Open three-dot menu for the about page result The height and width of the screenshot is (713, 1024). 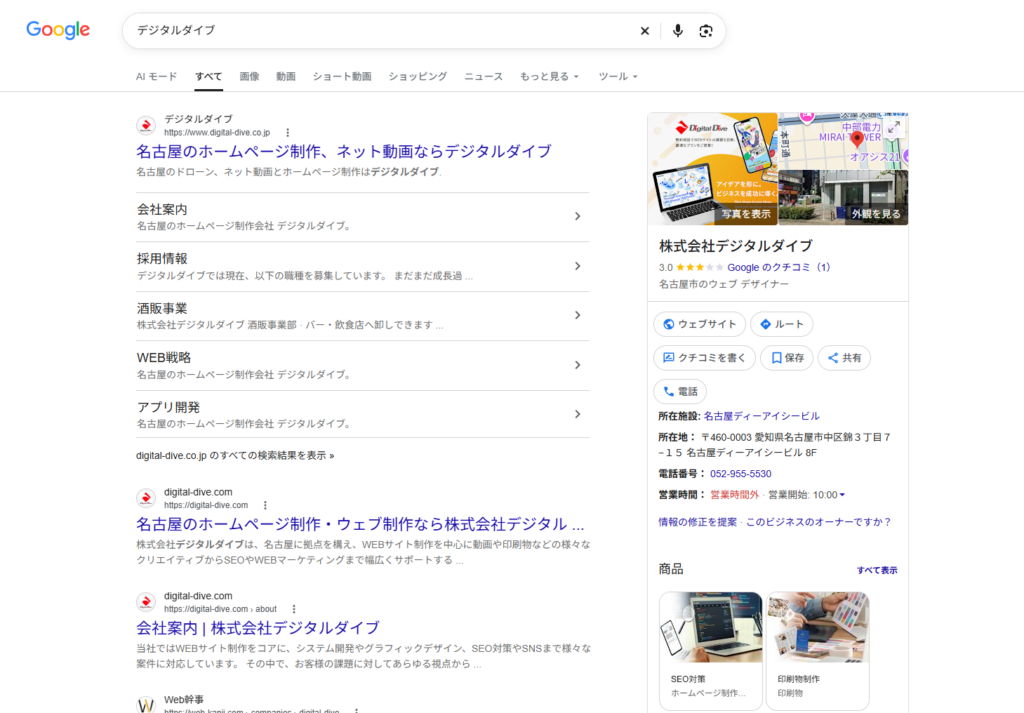pyautogui.click(x=294, y=609)
